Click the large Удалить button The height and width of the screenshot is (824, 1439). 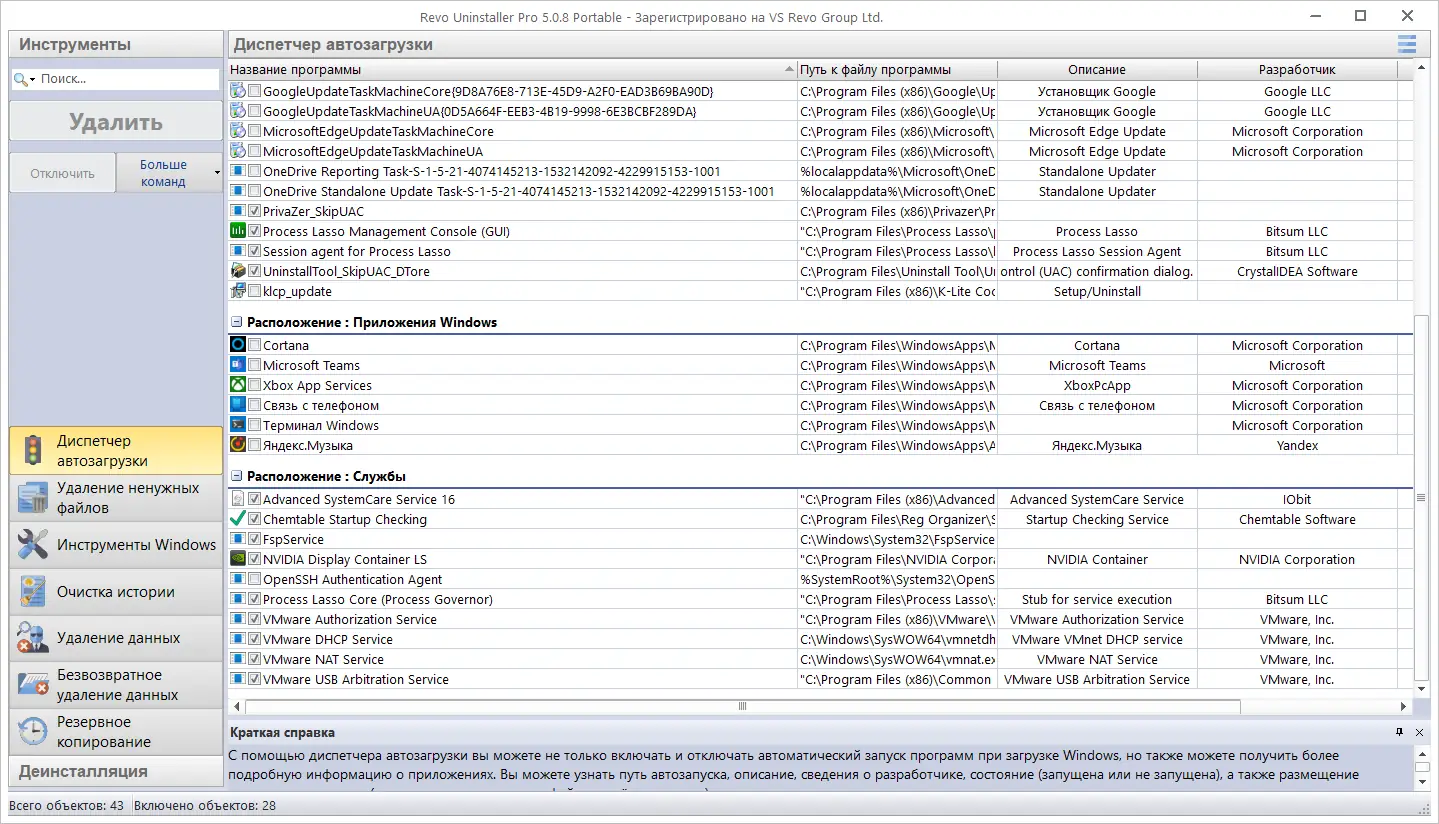pyautogui.click(x=116, y=122)
